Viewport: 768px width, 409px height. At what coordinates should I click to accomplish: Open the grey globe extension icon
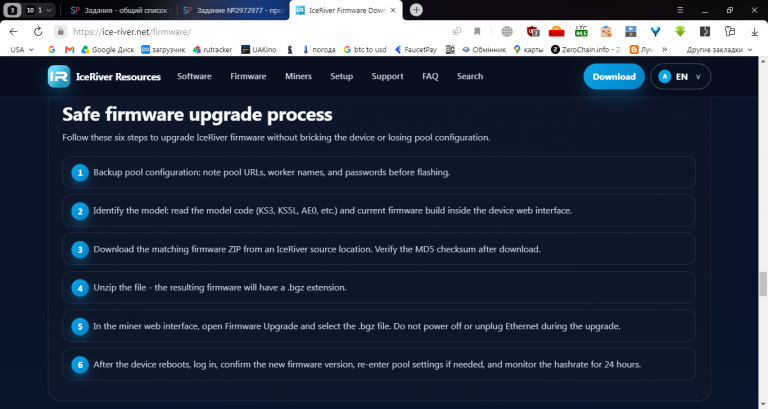pyautogui.click(x=507, y=32)
